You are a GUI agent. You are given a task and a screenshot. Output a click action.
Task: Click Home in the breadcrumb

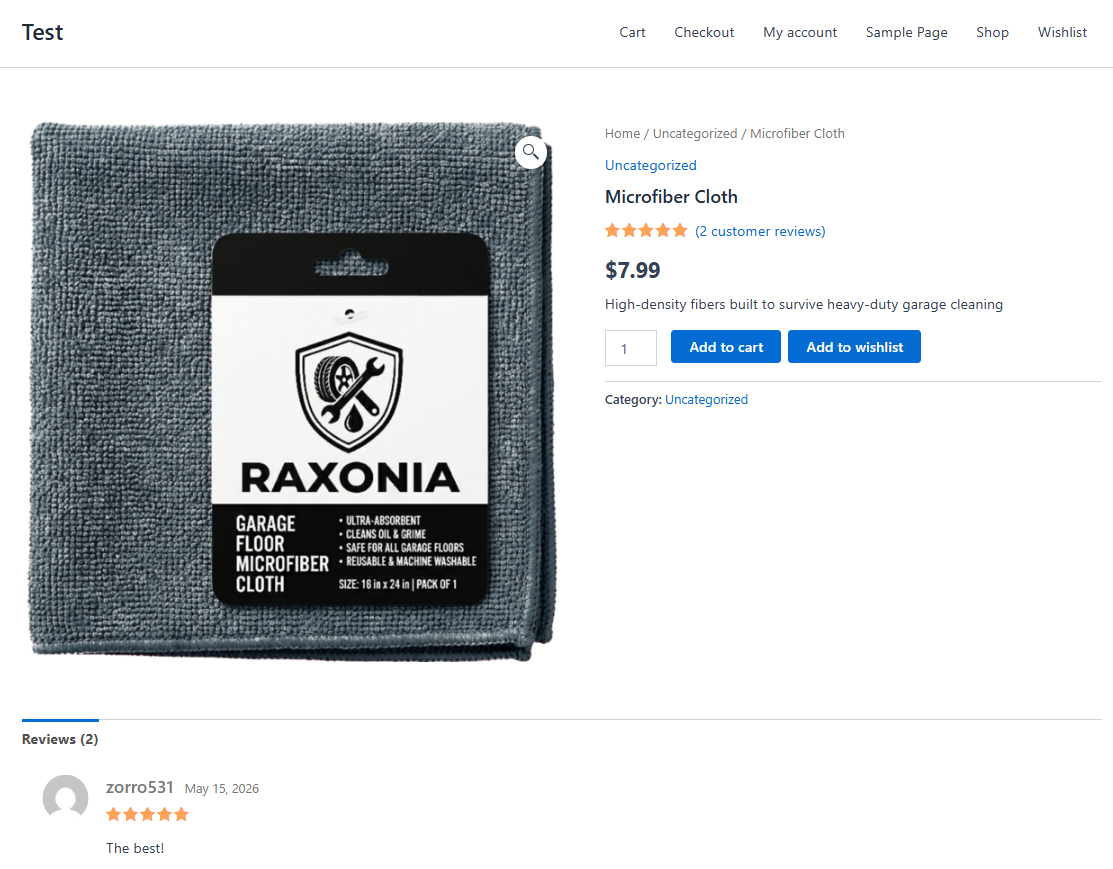(x=622, y=133)
